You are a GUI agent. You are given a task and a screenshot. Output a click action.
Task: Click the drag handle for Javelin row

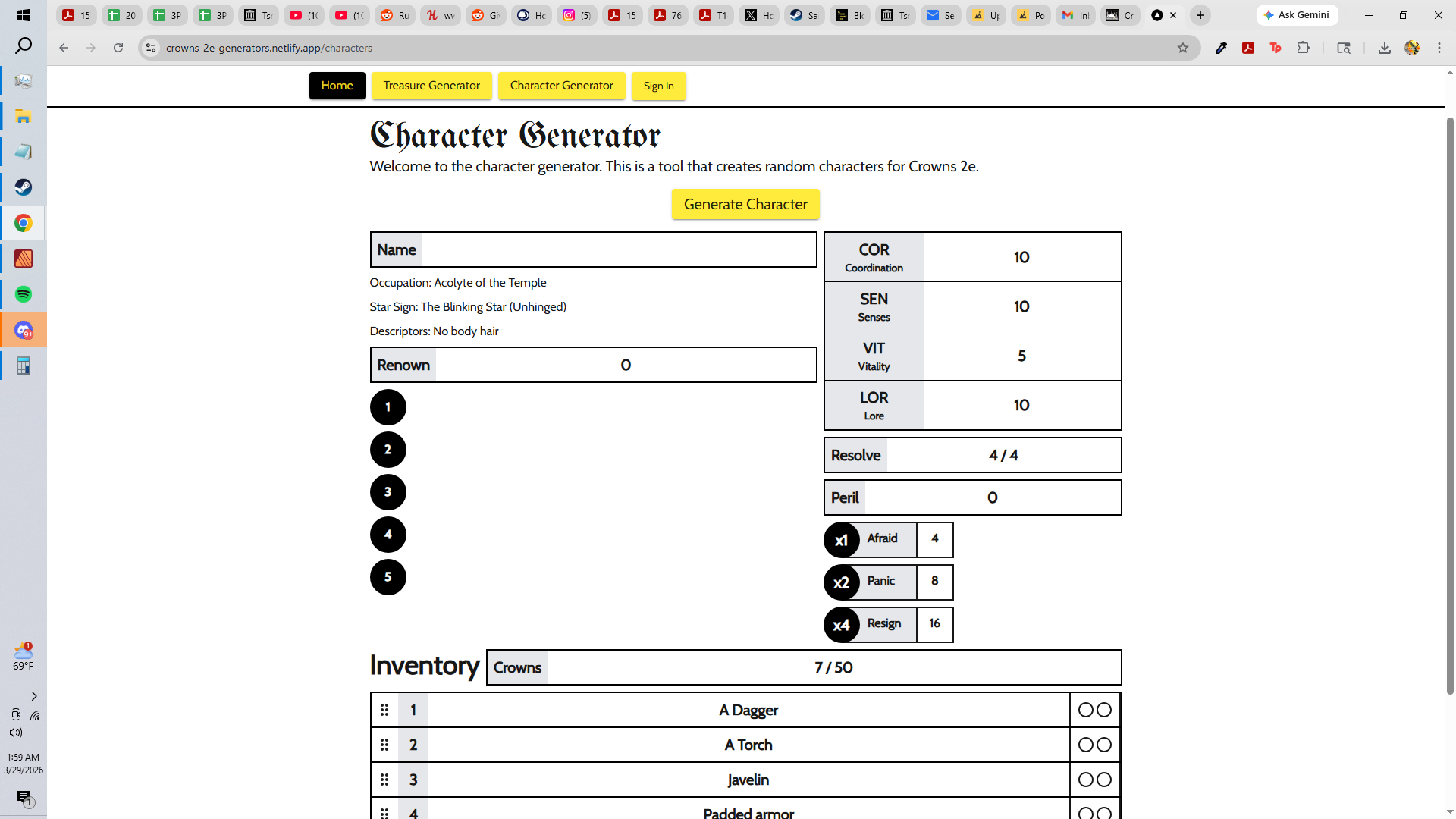click(384, 780)
